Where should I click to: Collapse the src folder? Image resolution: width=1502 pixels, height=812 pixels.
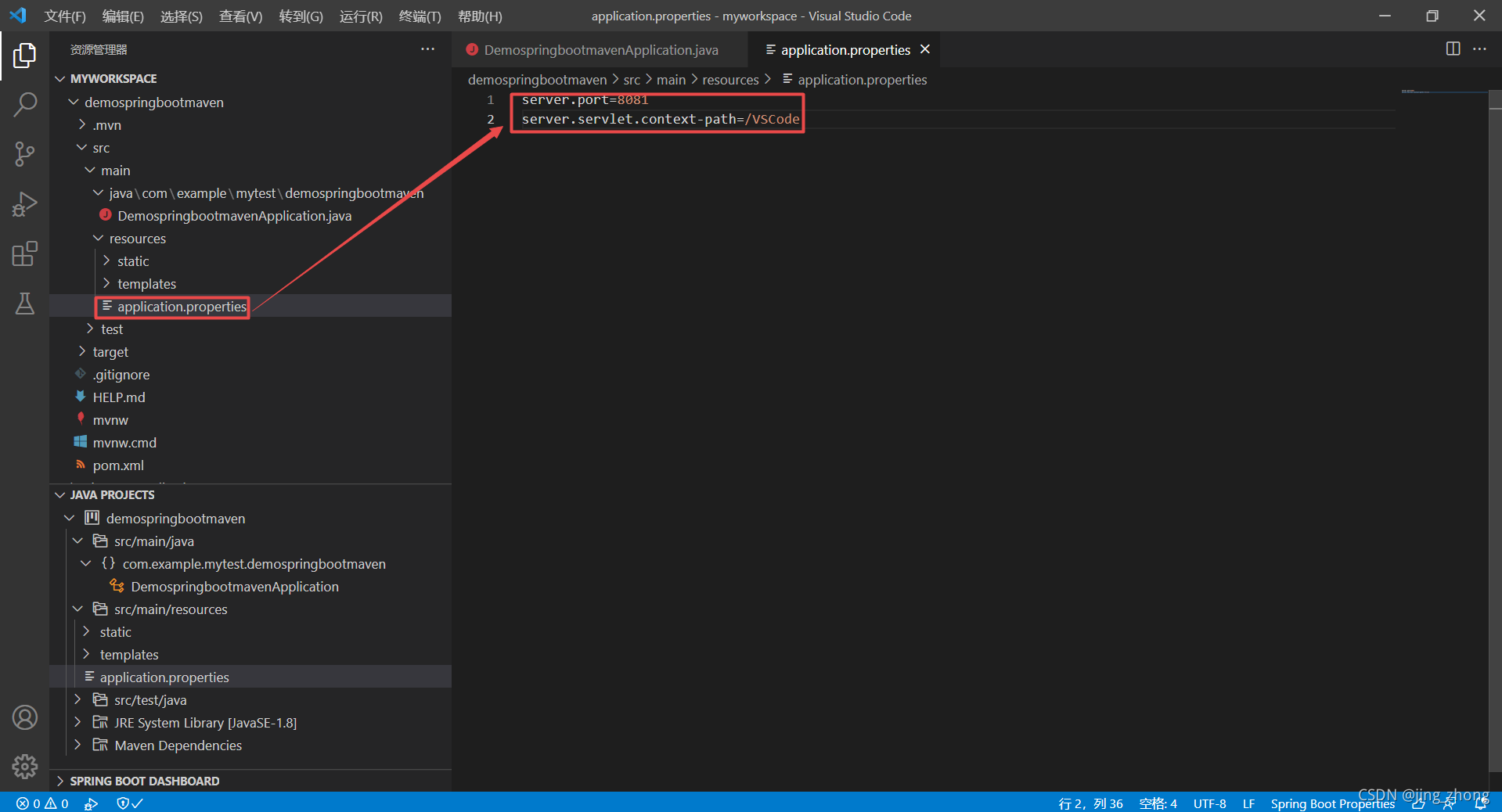(101, 148)
